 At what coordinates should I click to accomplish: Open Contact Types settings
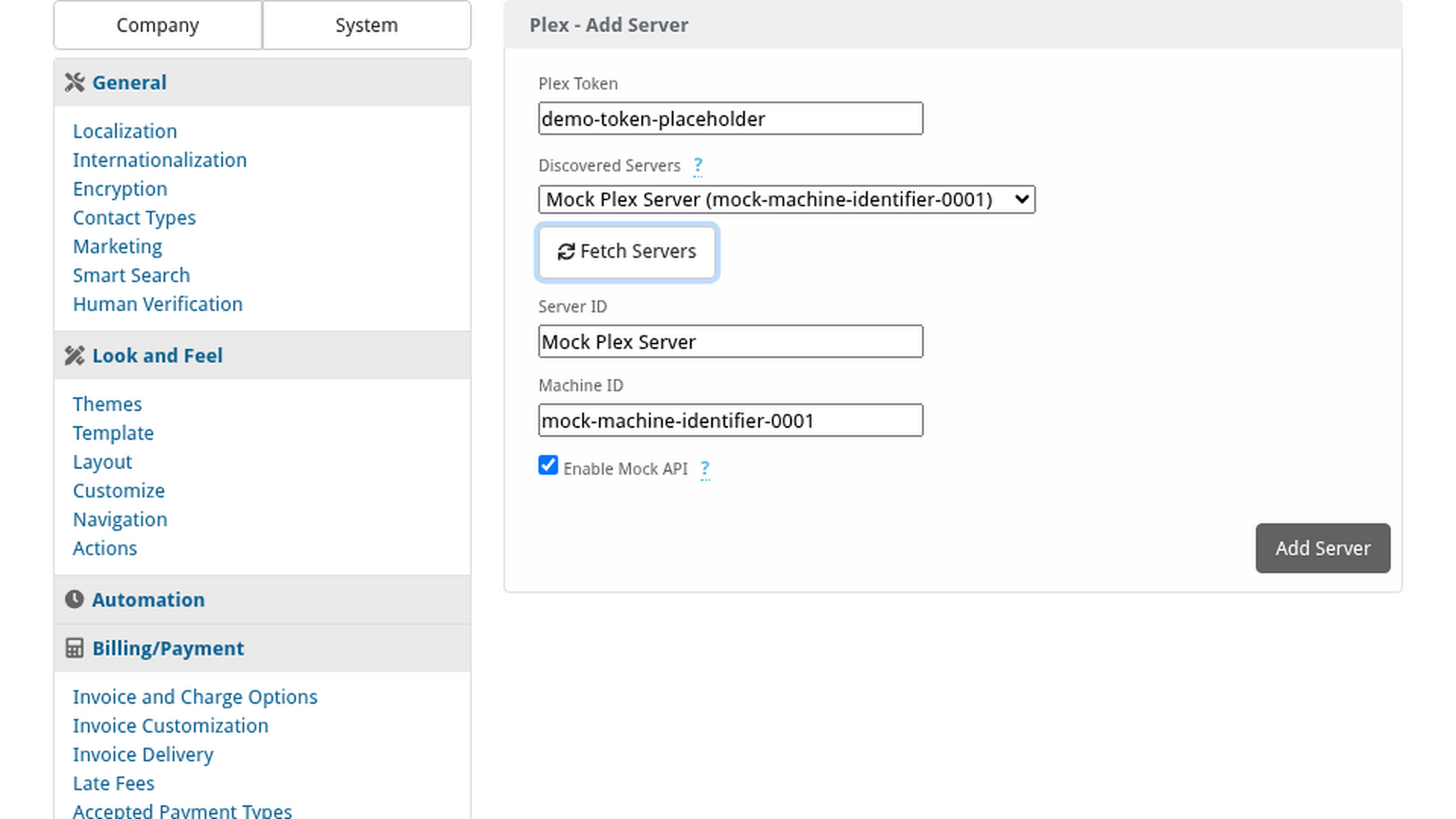134,218
